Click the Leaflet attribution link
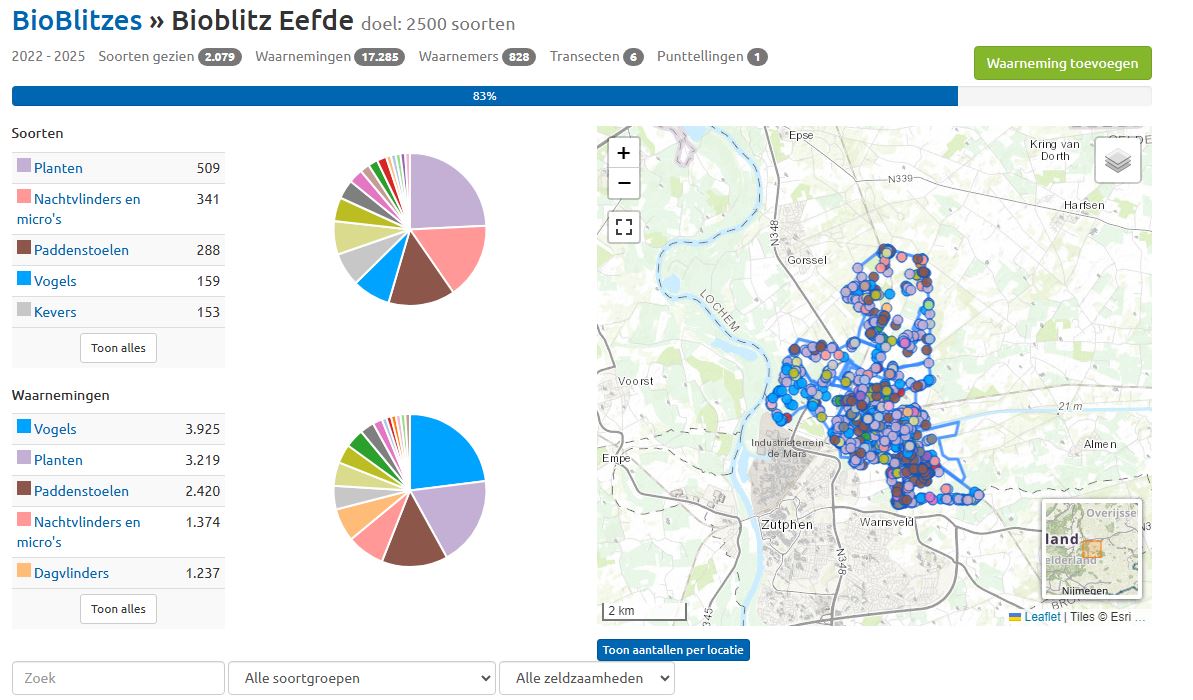Screen dimensions: 1193x700 click(1042, 617)
